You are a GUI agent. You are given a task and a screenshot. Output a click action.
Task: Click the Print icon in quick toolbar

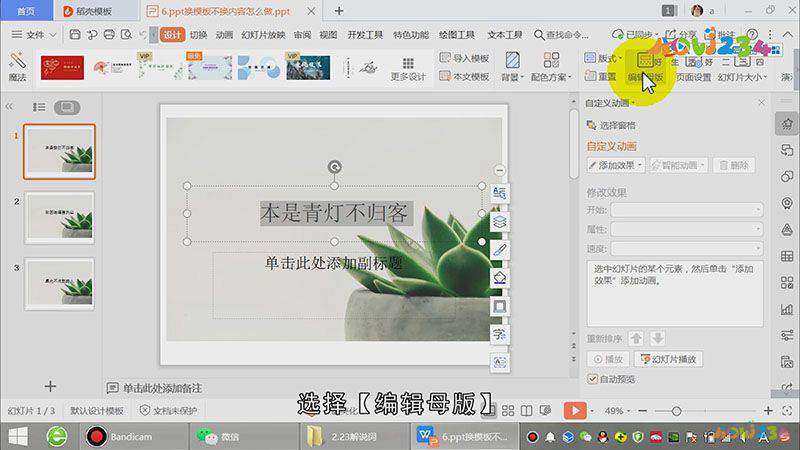click(109, 35)
